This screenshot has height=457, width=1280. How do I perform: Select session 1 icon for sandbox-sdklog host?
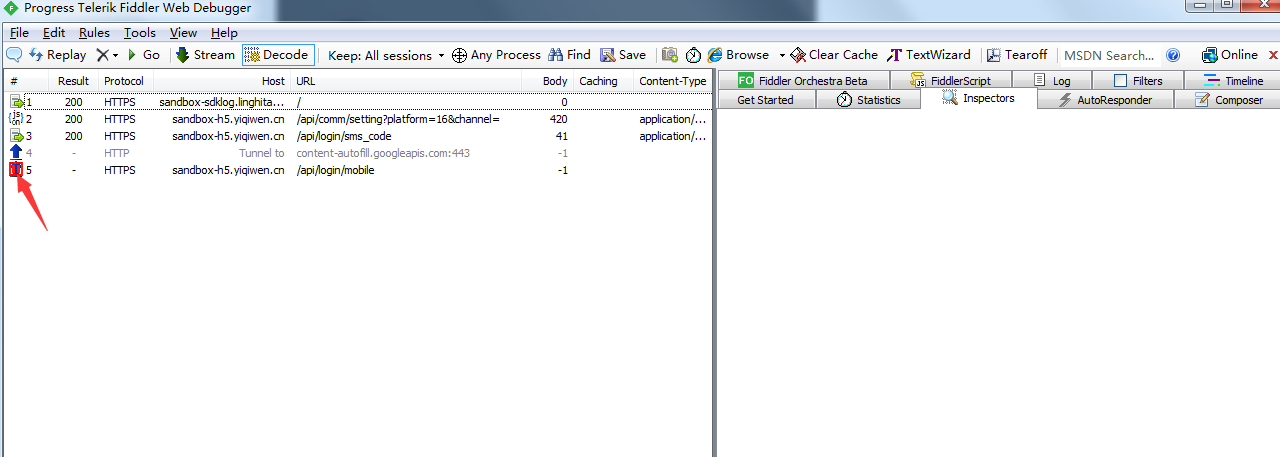pyautogui.click(x=16, y=102)
